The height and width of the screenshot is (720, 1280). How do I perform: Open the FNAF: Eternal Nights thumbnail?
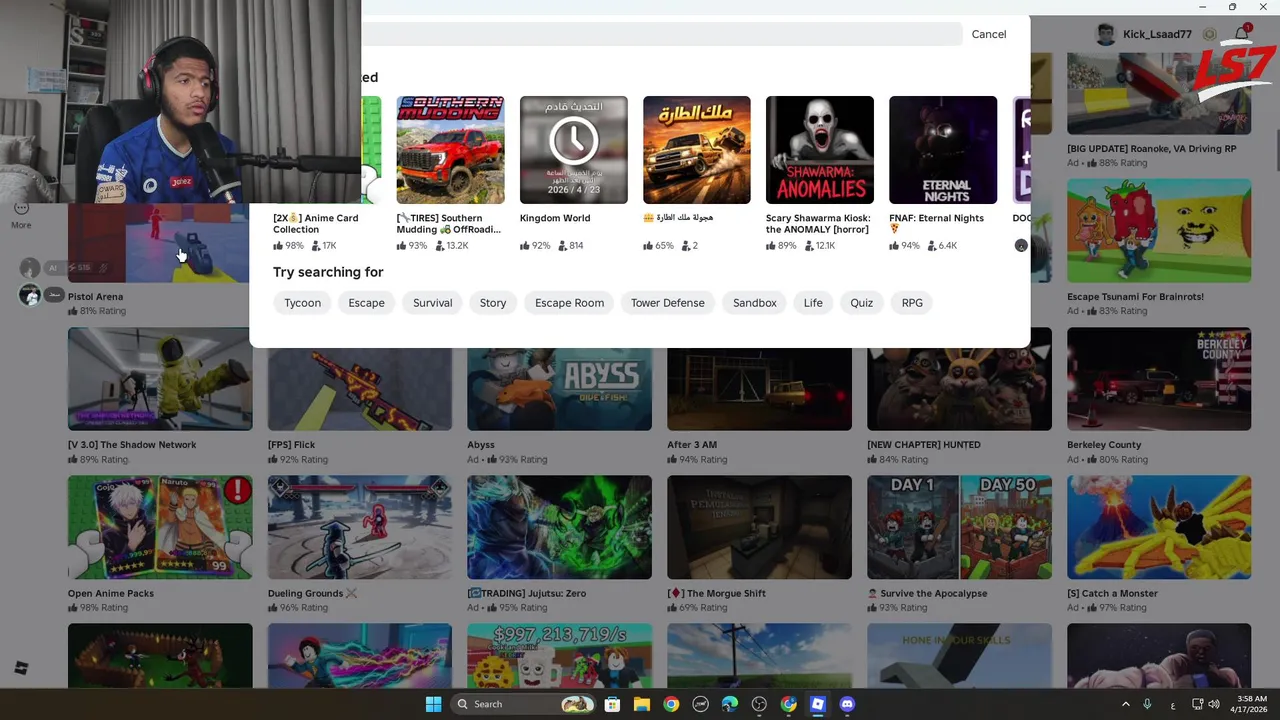(942, 150)
